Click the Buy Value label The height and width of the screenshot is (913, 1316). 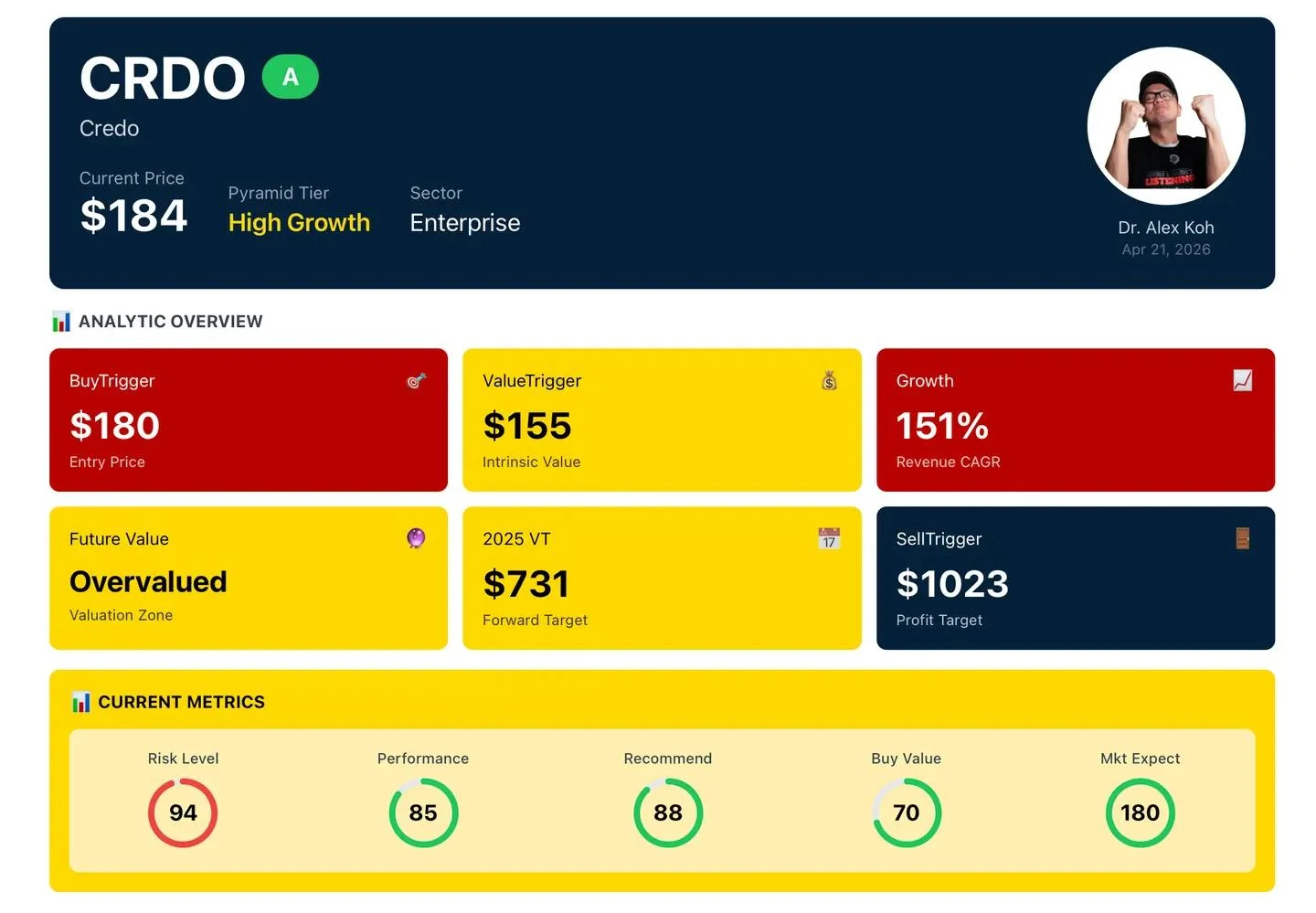point(907,759)
